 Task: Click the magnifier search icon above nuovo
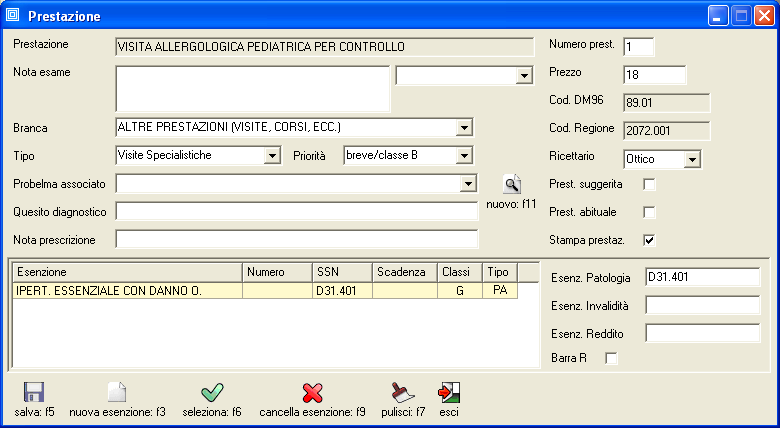click(x=511, y=184)
